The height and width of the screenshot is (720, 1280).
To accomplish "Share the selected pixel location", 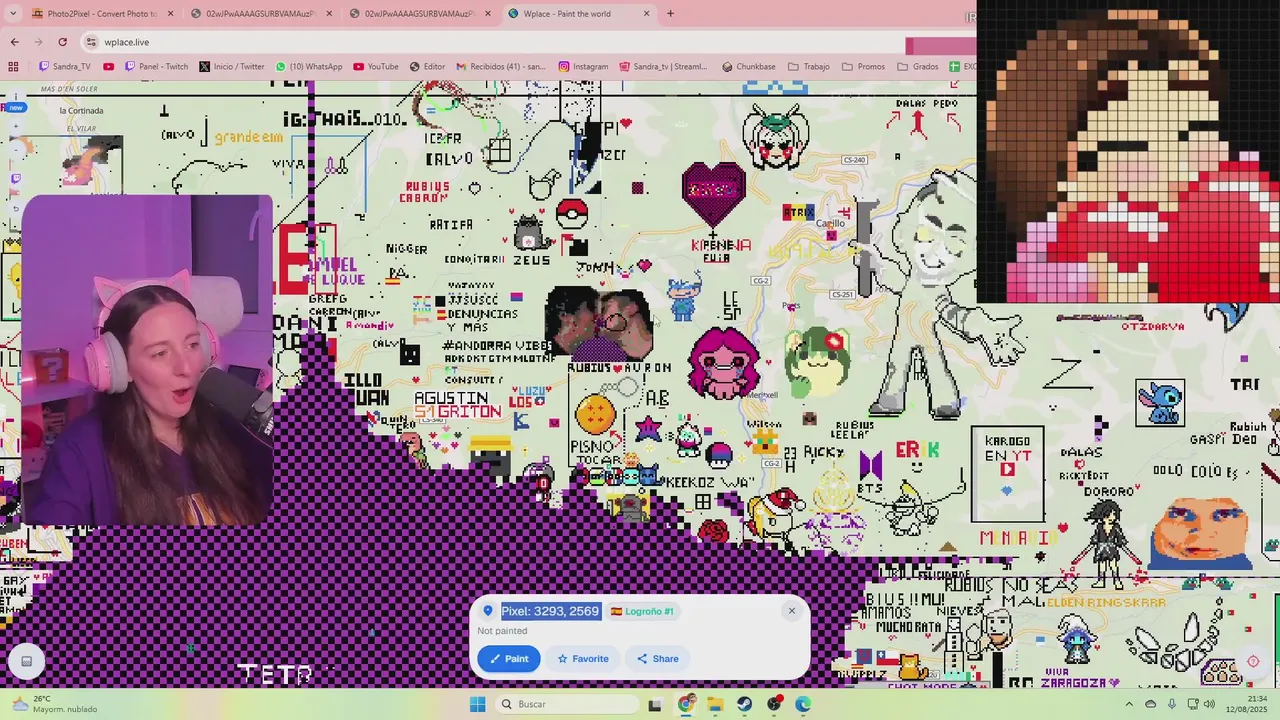I will [x=657, y=659].
